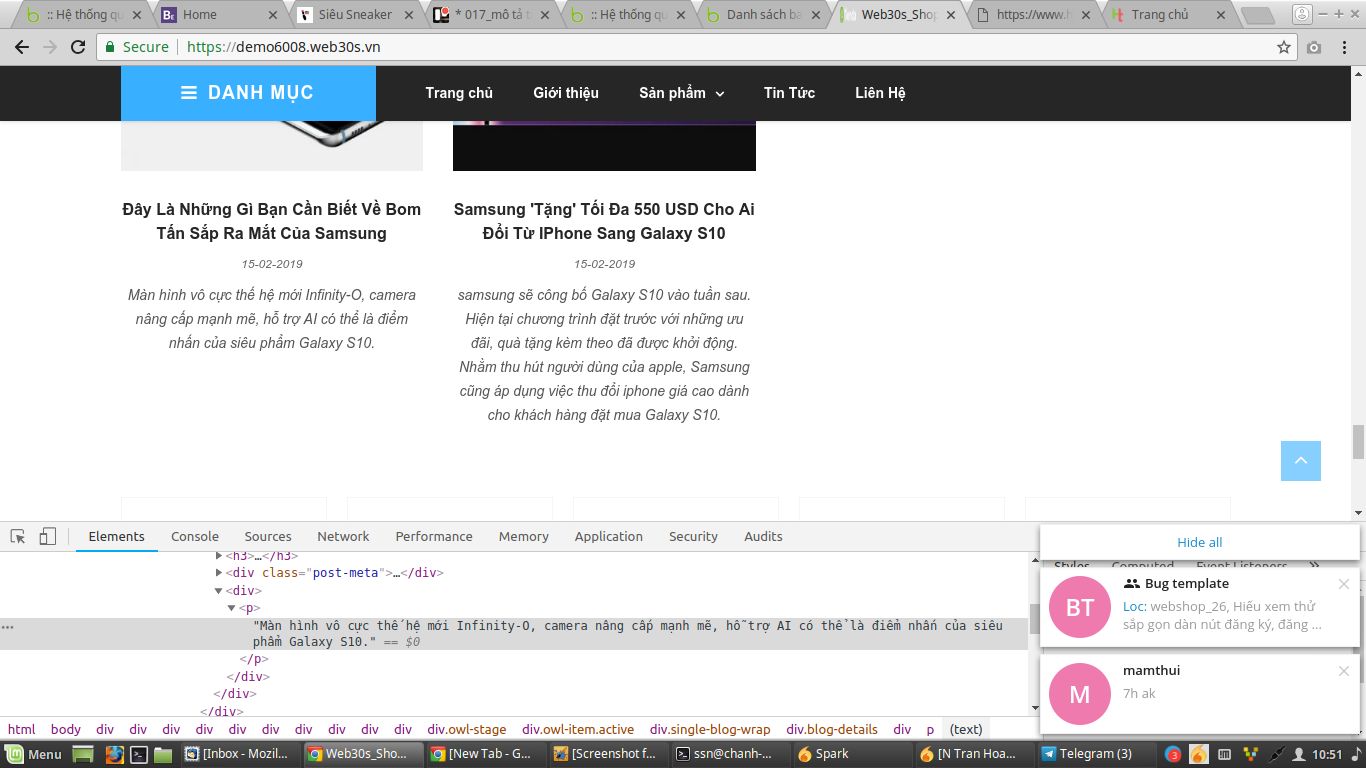Click the blue scroll-to-top button
The width and height of the screenshot is (1366, 768).
click(x=1301, y=461)
